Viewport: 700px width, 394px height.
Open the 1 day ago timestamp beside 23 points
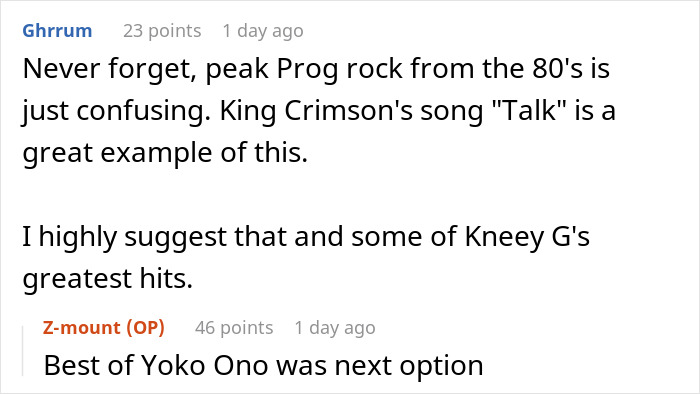(x=263, y=31)
